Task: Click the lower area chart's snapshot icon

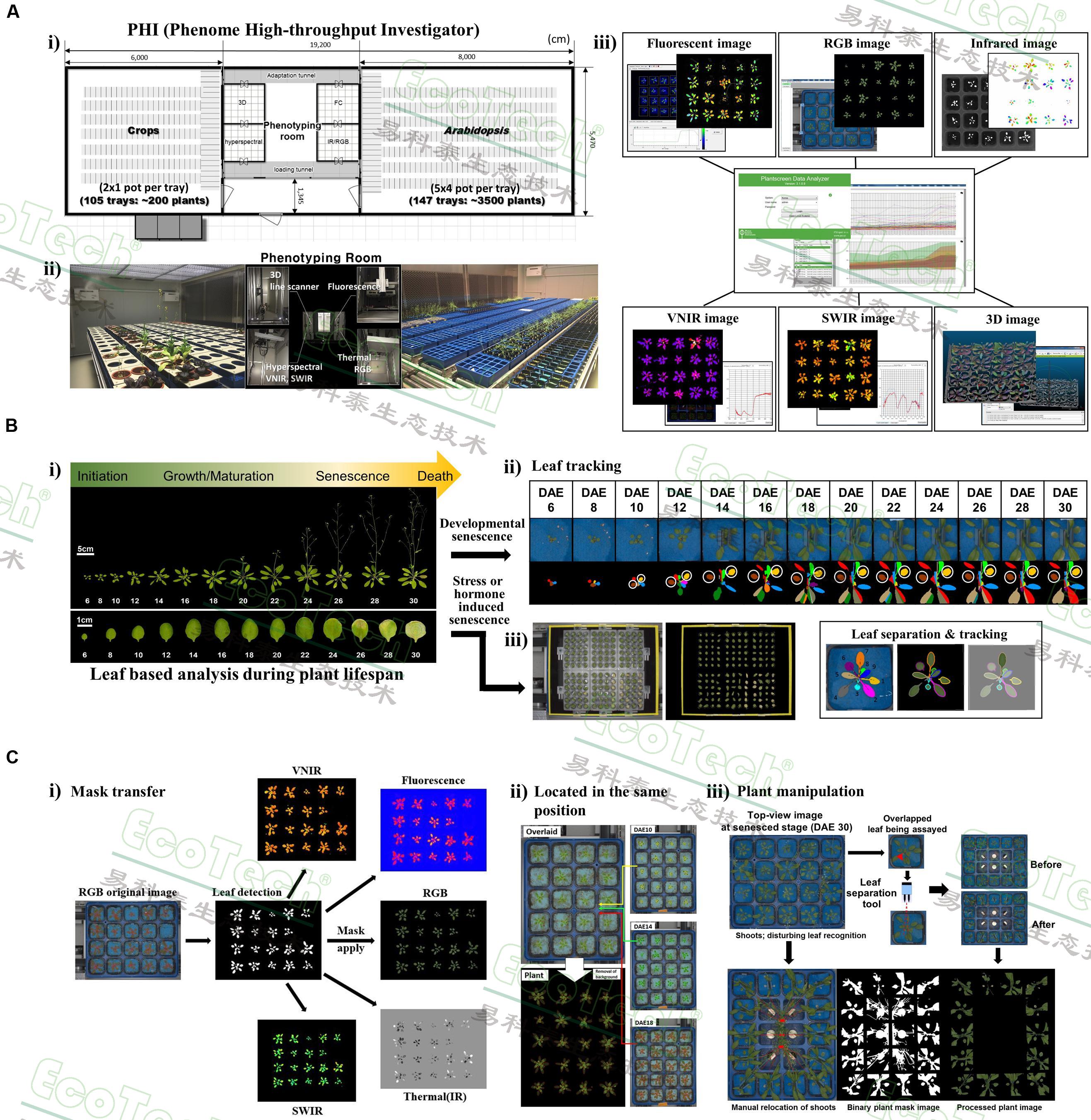Action: tap(961, 242)
